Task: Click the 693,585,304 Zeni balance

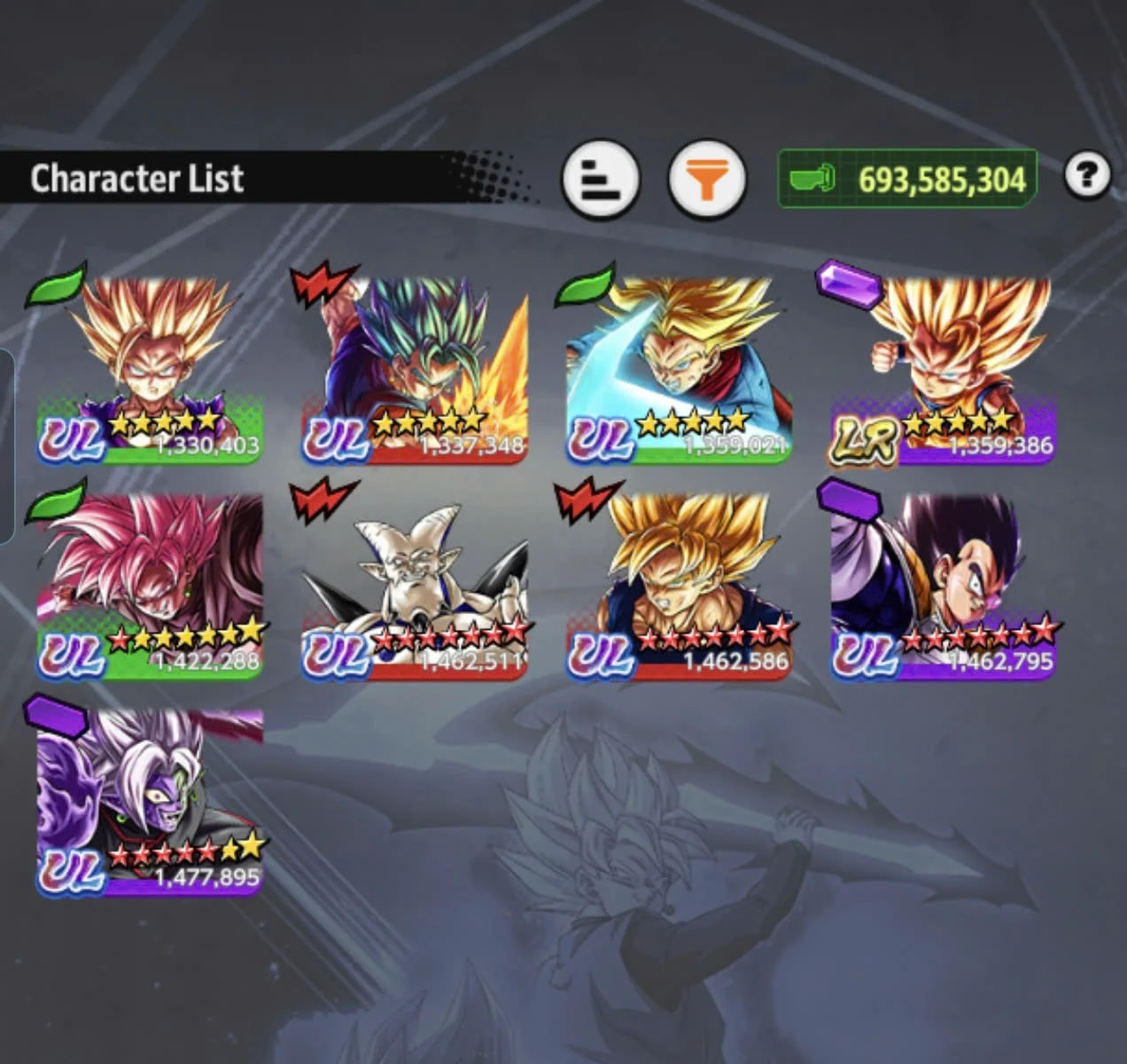Action: [x=942, y=180]
